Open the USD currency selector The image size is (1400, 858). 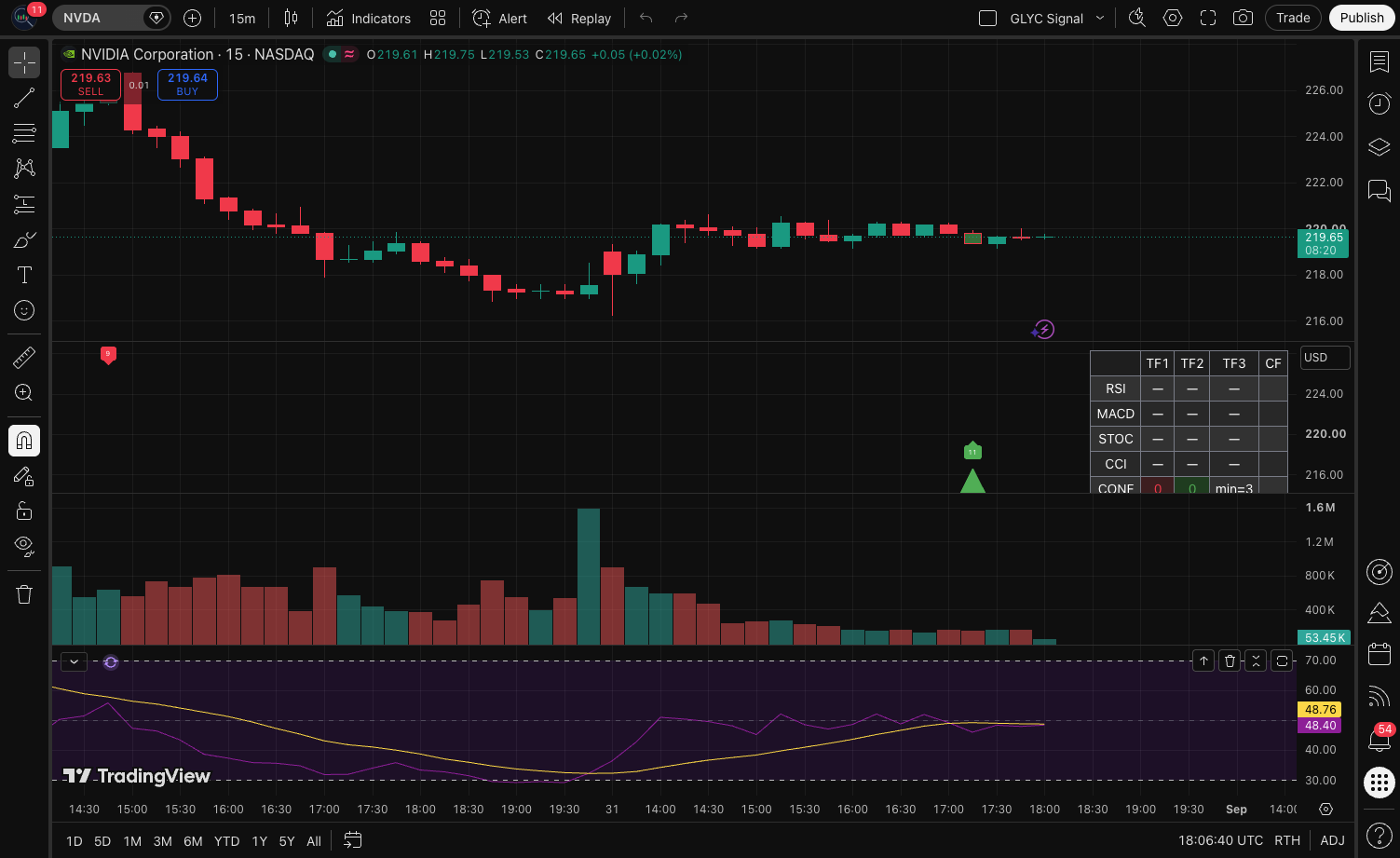(1325, 358)
